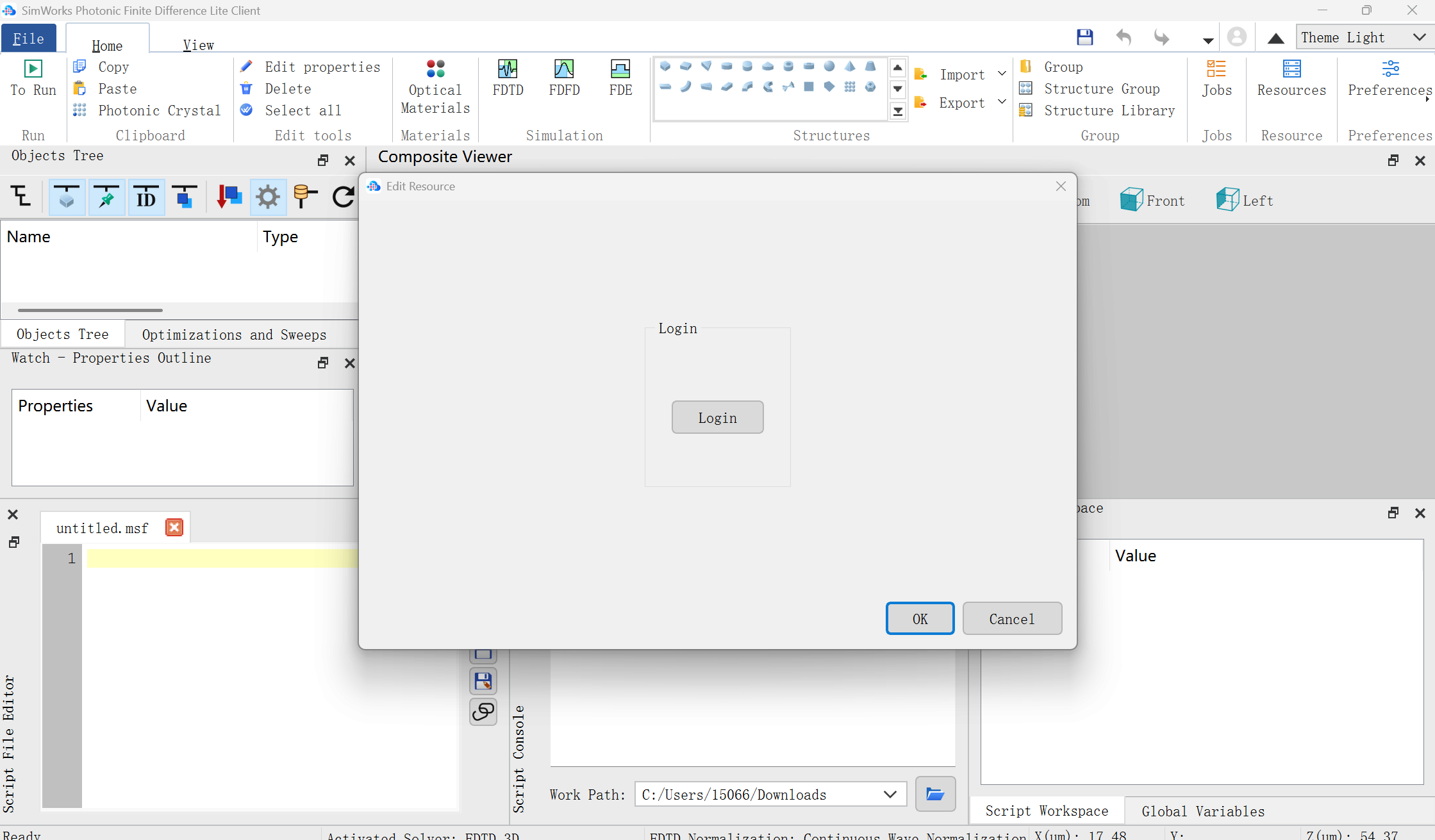Toggle the pin button in Objects Tree toolbar
The height and width of the screenshot is (840, 1435).
click(x=106, y=197)
